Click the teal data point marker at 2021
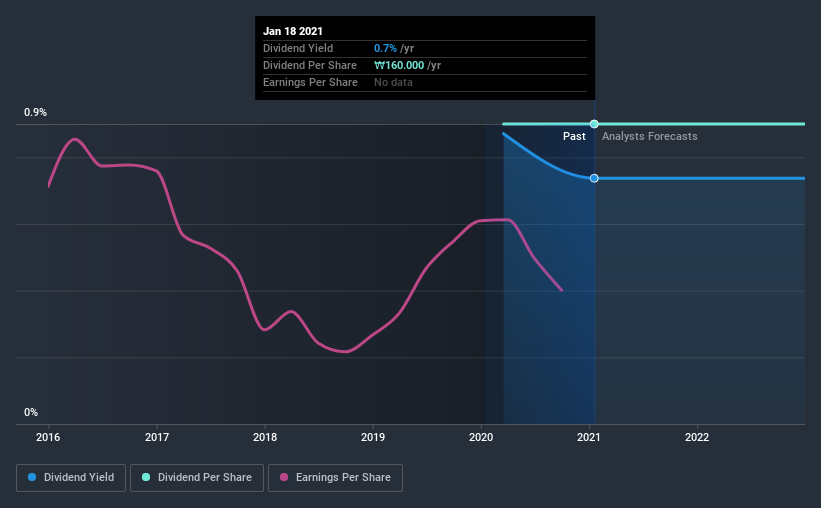This screenshot has height=508, width=821. 594,124
